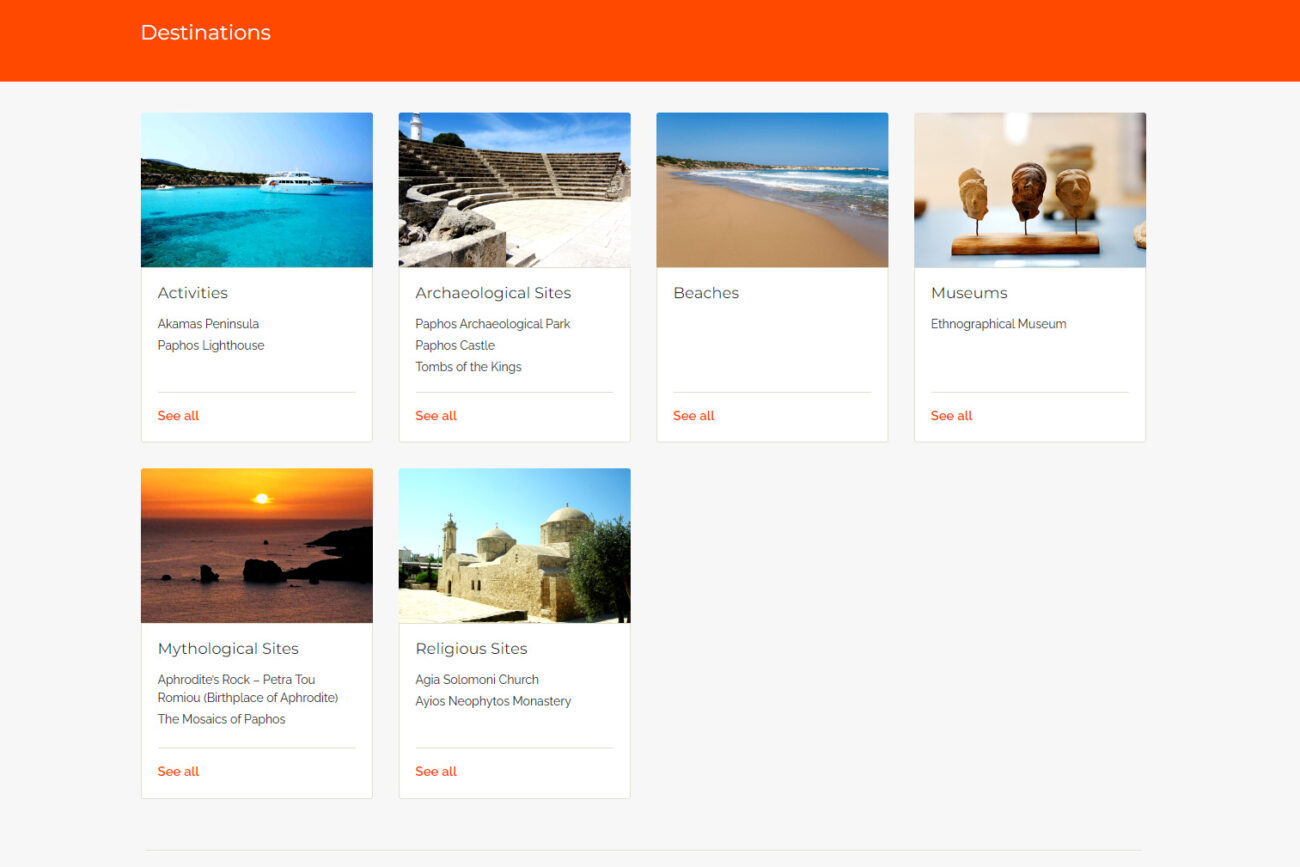1300x867 pixels.
Task: Open the Beaches sandy shore image
Action: click(x=771, y=190)
